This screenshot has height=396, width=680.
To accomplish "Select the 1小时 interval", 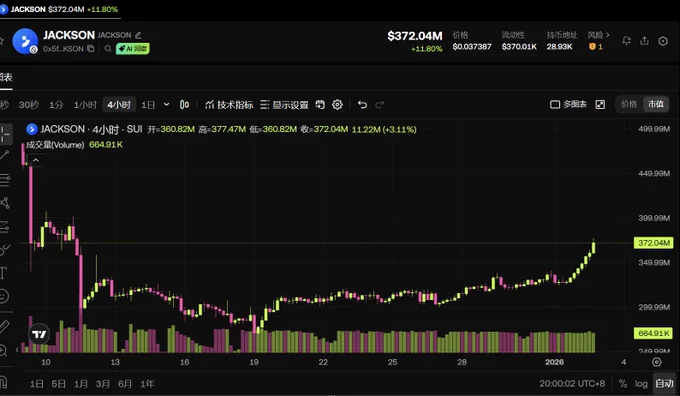I will point(85,105).
